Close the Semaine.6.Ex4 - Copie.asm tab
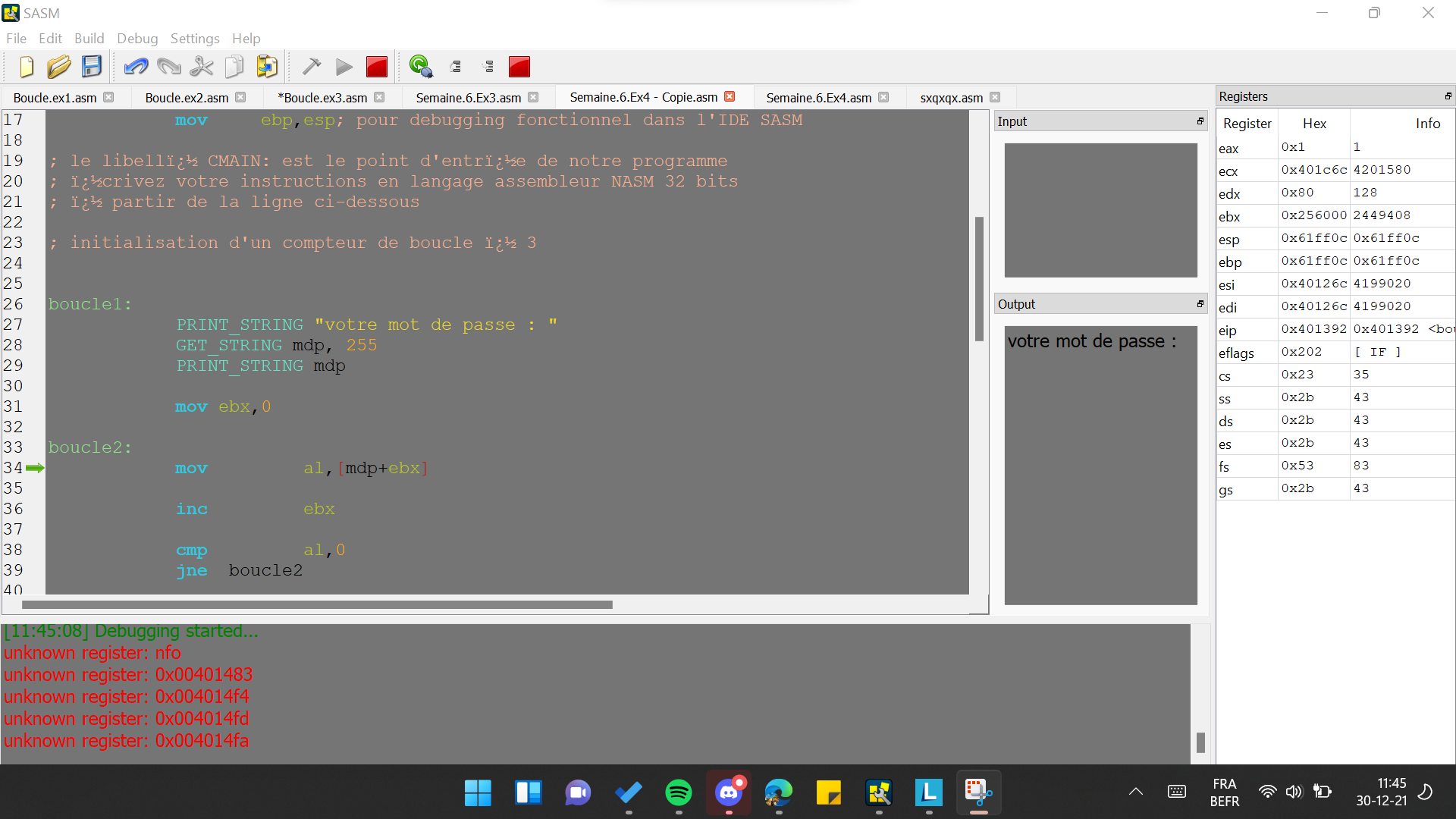Viewport: 1456px width, 819px height. pos(730,97)
